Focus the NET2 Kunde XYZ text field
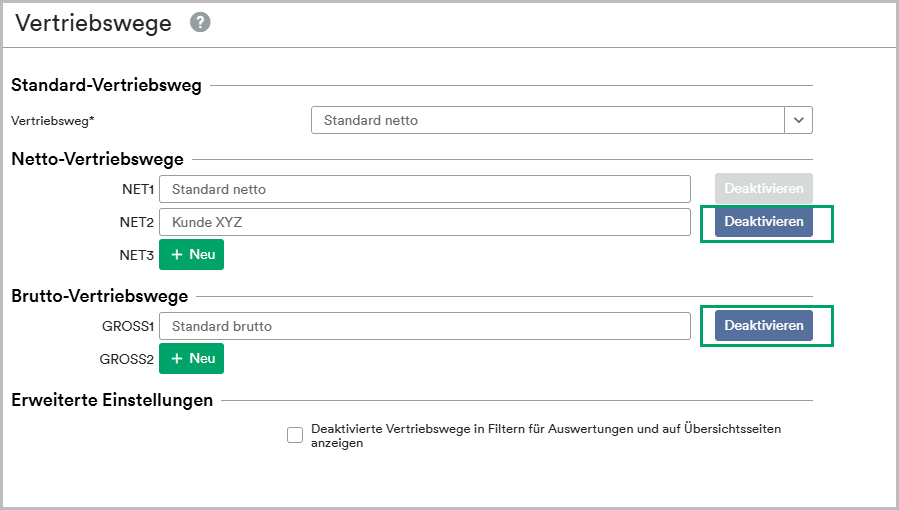This screenshot has height=510, width=899. coord(425,222)
